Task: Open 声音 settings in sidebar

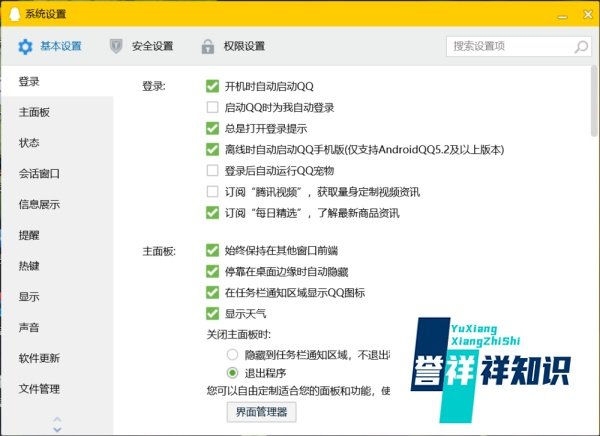Action: tap(57, 328)
